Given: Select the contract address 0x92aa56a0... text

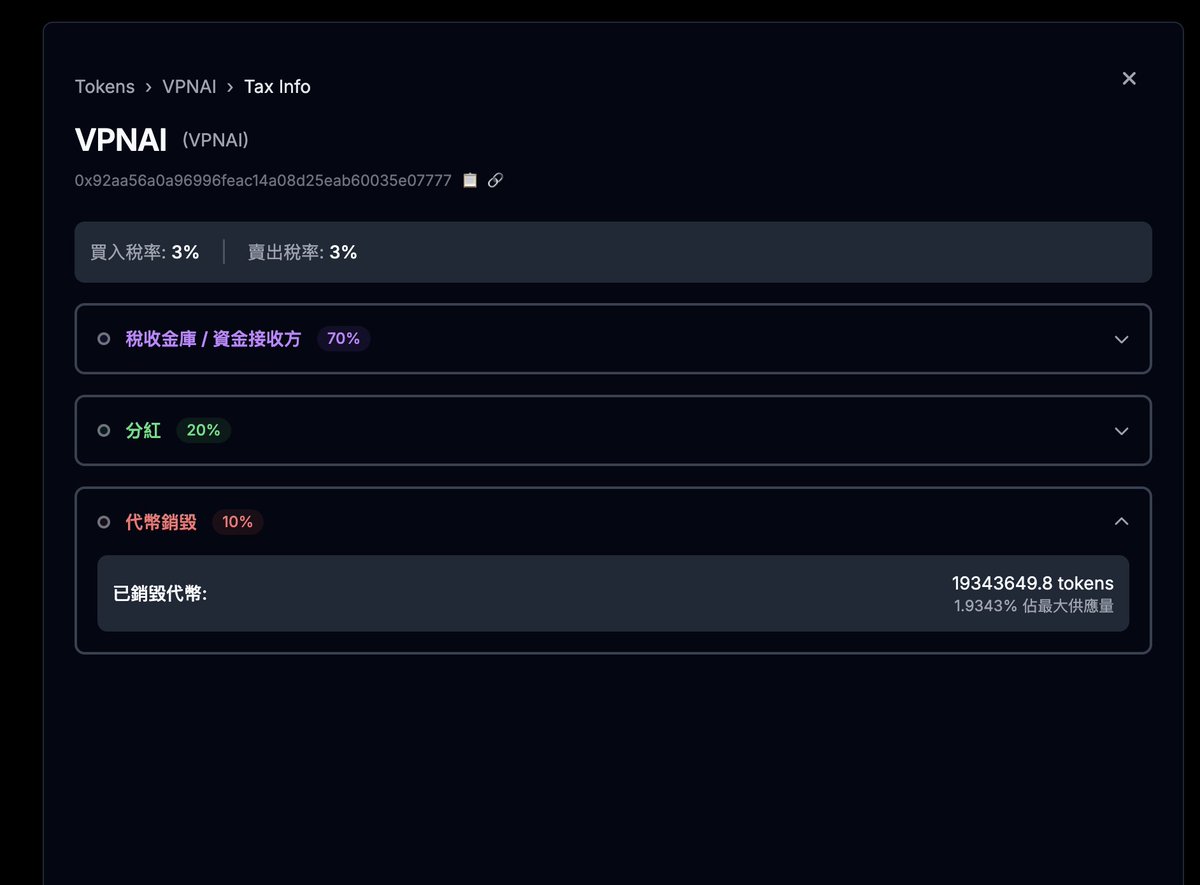Looking at the screenshot, I should coord(263,181).
